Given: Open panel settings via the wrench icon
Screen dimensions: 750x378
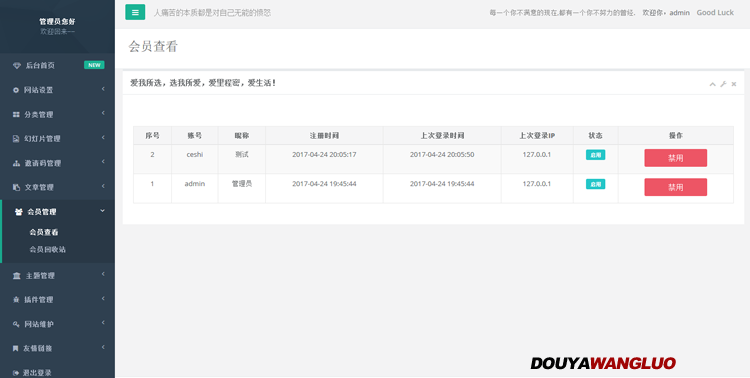Looking at the screenshot, I should [x=723, y=84].
